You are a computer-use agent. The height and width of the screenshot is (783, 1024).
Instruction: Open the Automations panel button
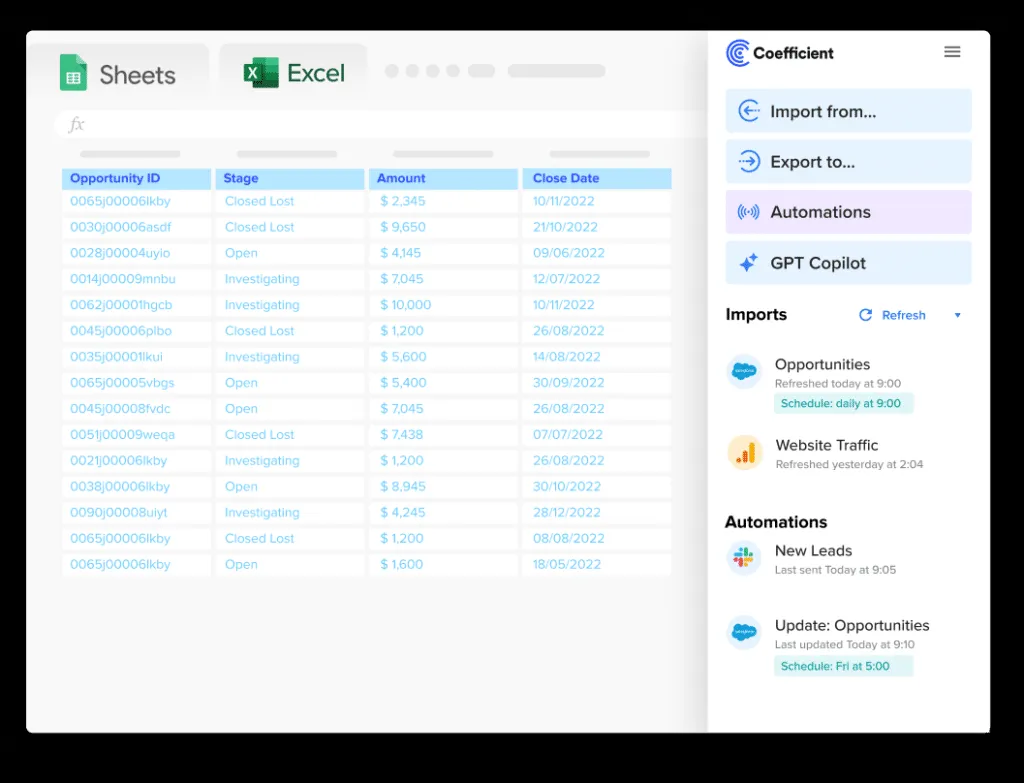tap(848, 212)
